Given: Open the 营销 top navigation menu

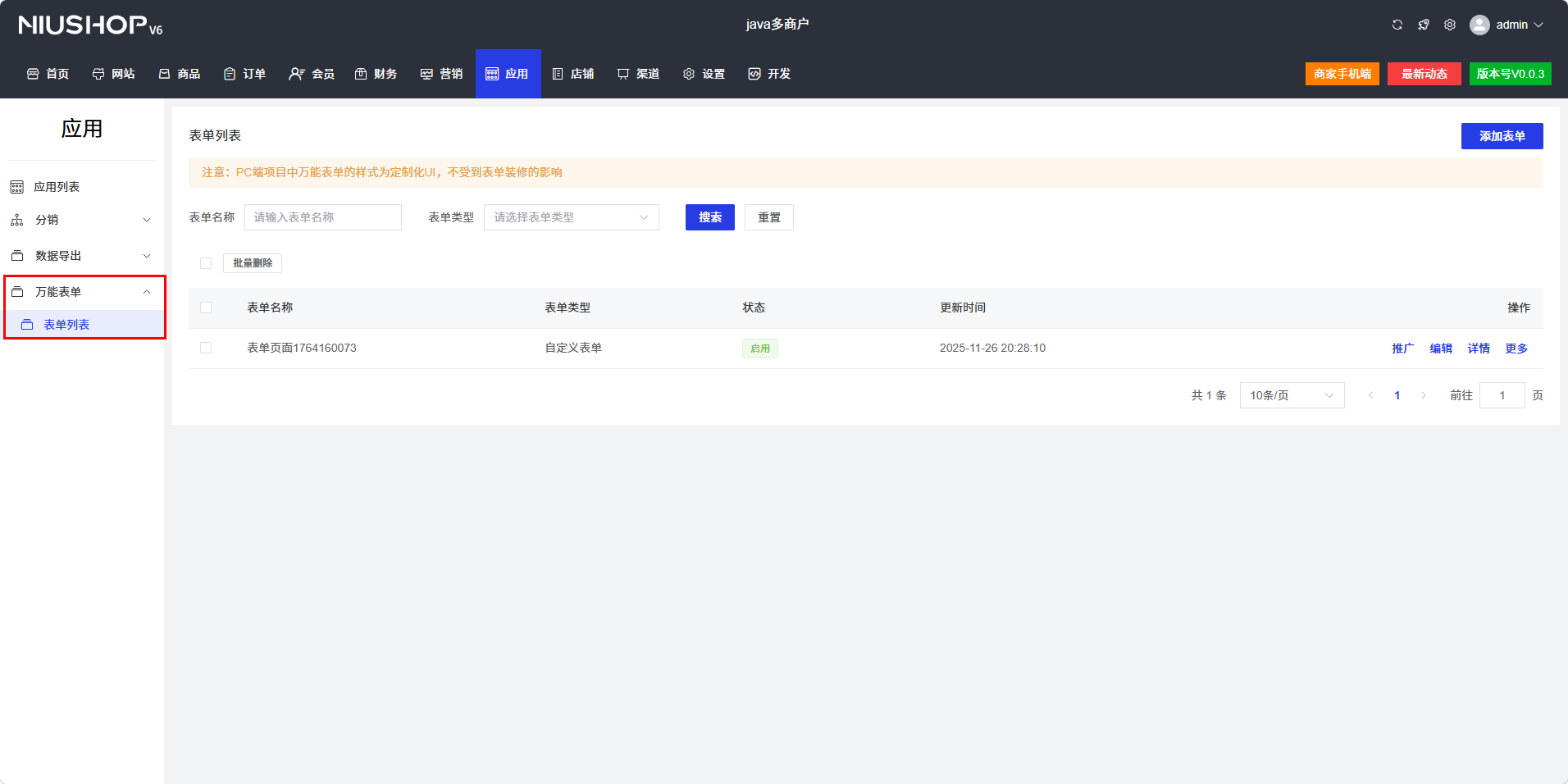Looking at the screenshot, I should [x=441, y=74].
